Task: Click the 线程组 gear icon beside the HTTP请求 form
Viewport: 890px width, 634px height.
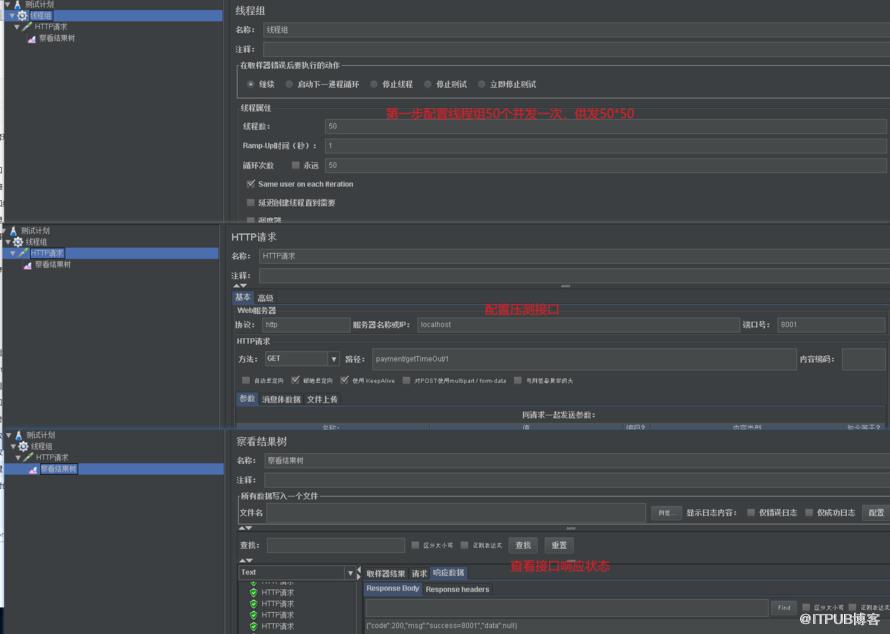Action: coord(18,242)
